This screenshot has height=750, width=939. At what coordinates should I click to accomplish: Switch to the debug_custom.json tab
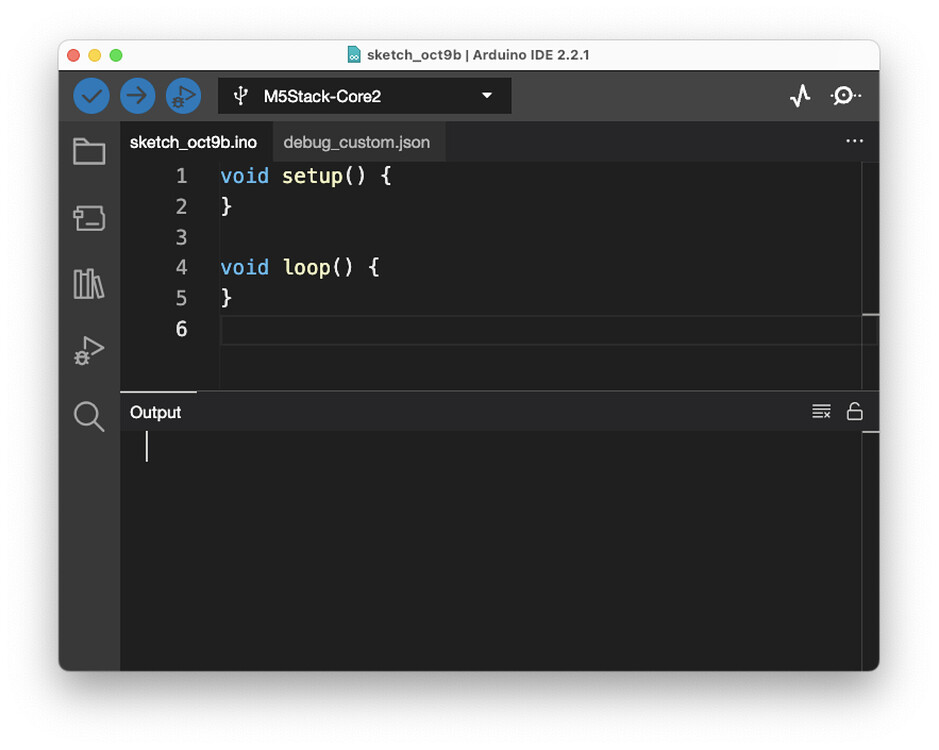pos(357,141)
